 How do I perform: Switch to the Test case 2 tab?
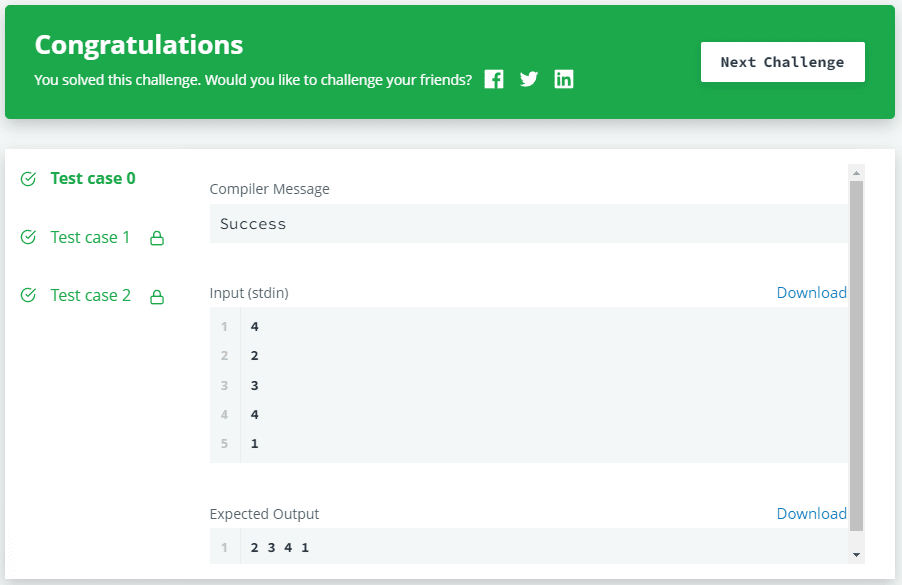(x=90, y=295)
